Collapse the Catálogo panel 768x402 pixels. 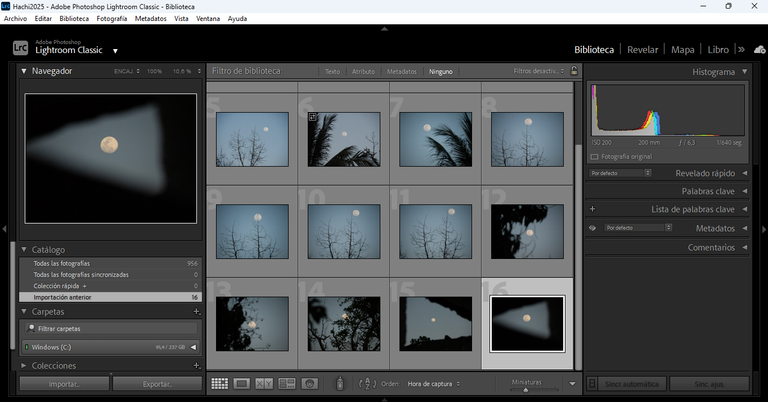click(24, 250)
